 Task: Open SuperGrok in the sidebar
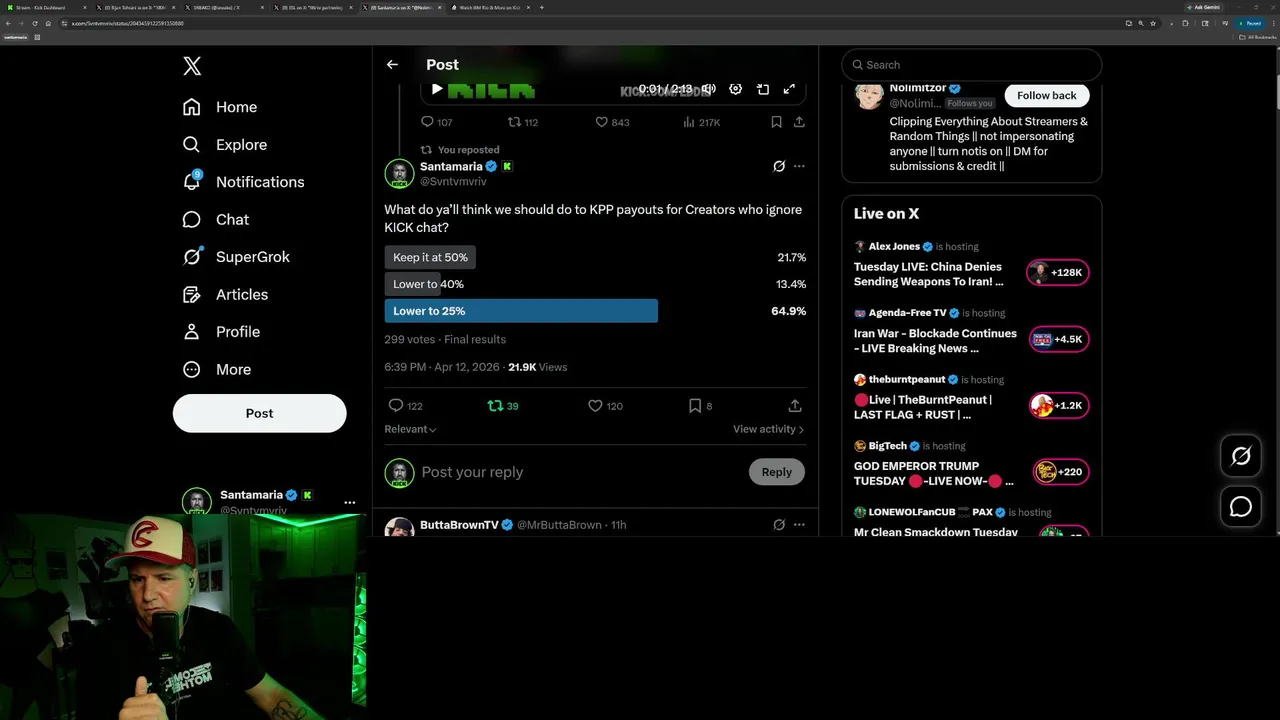click(x=236, y=257)
